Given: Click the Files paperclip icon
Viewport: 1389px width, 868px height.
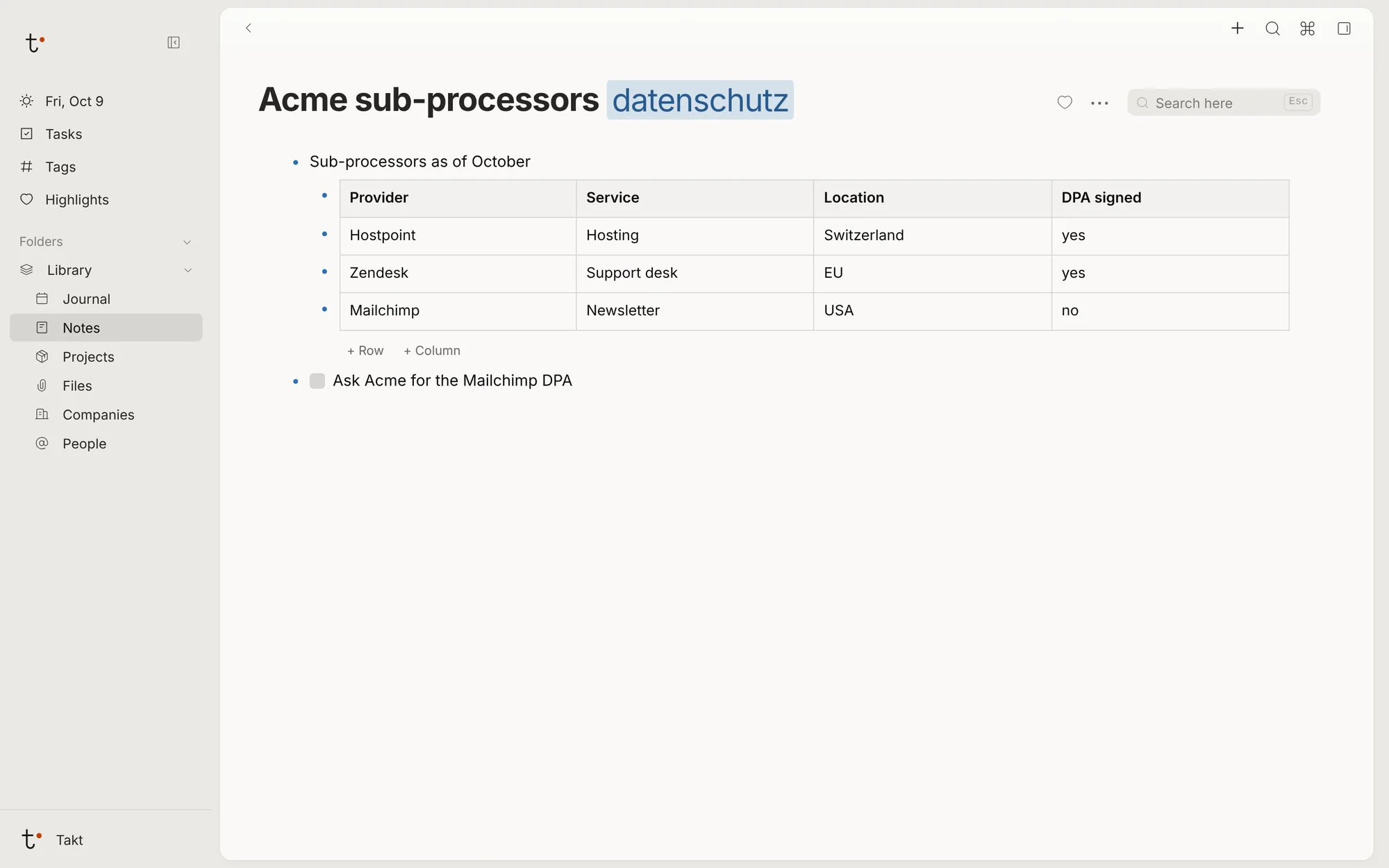Looking at the screenshot, I should click(x=42, y=385).
